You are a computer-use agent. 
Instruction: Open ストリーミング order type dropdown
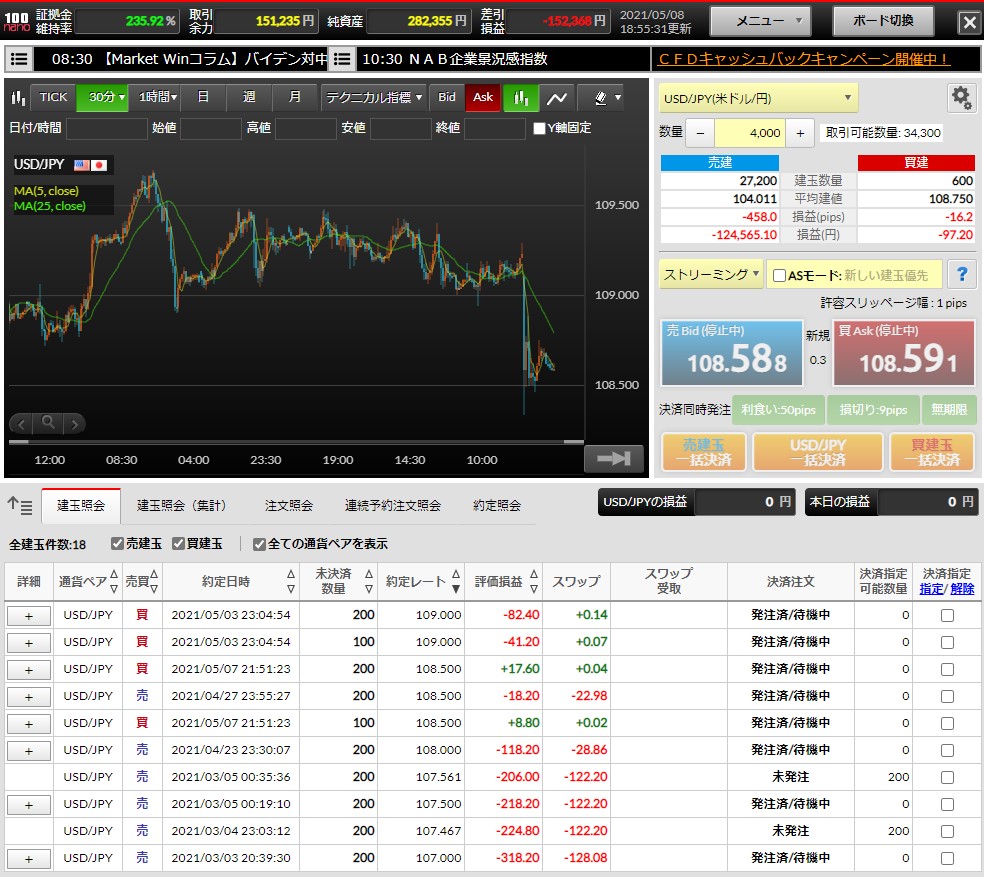710,274
